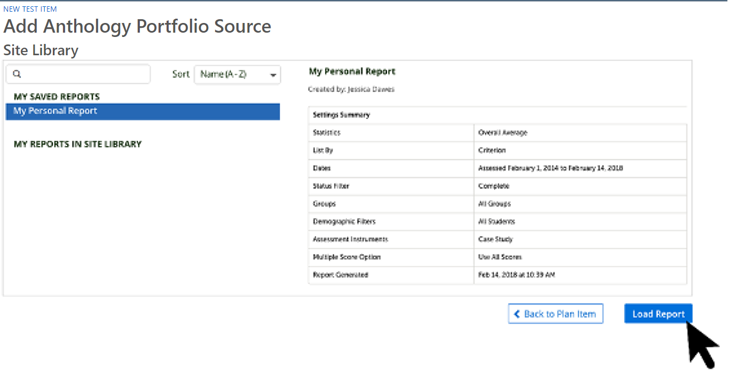Viewport: 730px width, 374px height.
Task: Focus the report search input field
Action: point(78,74)
